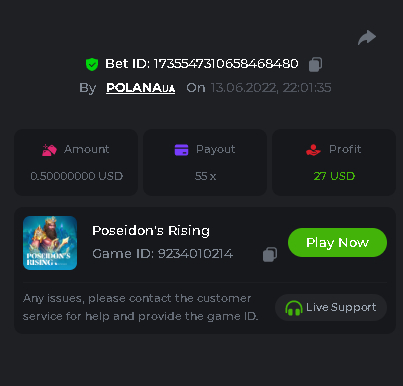403x386 pixels.
Task: Click the share arrow icon
Action: point(367,37)
